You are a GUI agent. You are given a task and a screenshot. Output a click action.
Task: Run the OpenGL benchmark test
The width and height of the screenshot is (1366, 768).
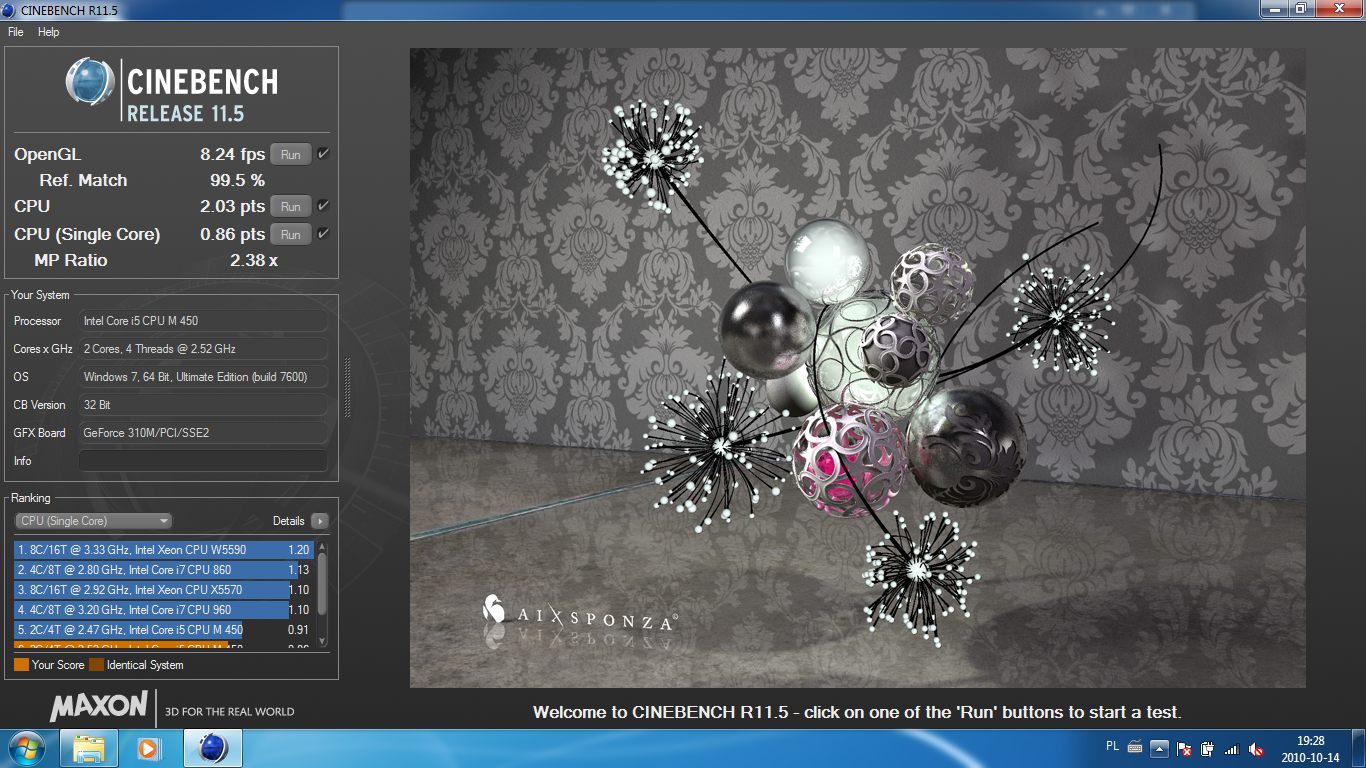click(290, 155)
